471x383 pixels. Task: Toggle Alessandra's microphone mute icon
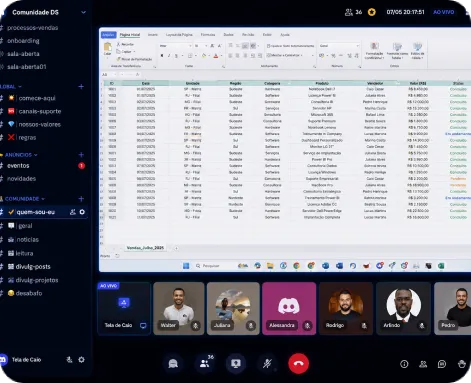click(307, 326)
